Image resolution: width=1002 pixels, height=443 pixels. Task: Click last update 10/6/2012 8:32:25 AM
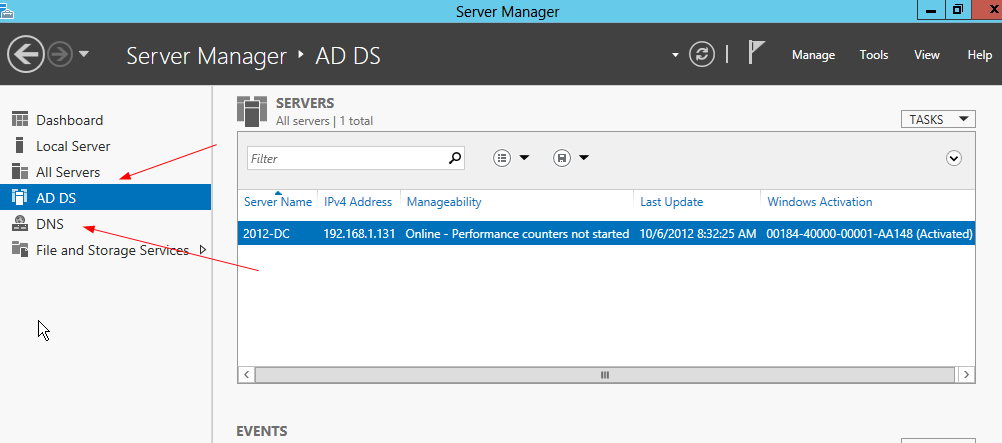(698, 234)
